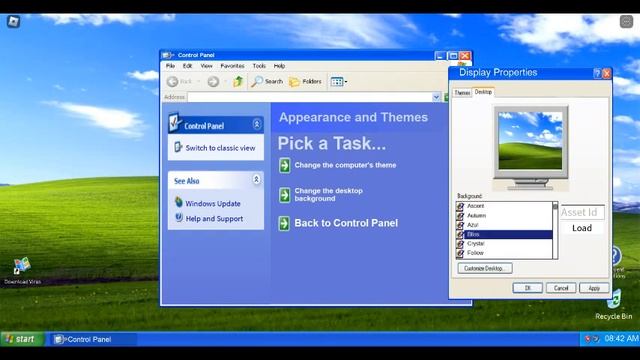Switch to Desktop tab in Display Properties

[x=483, y=92]
